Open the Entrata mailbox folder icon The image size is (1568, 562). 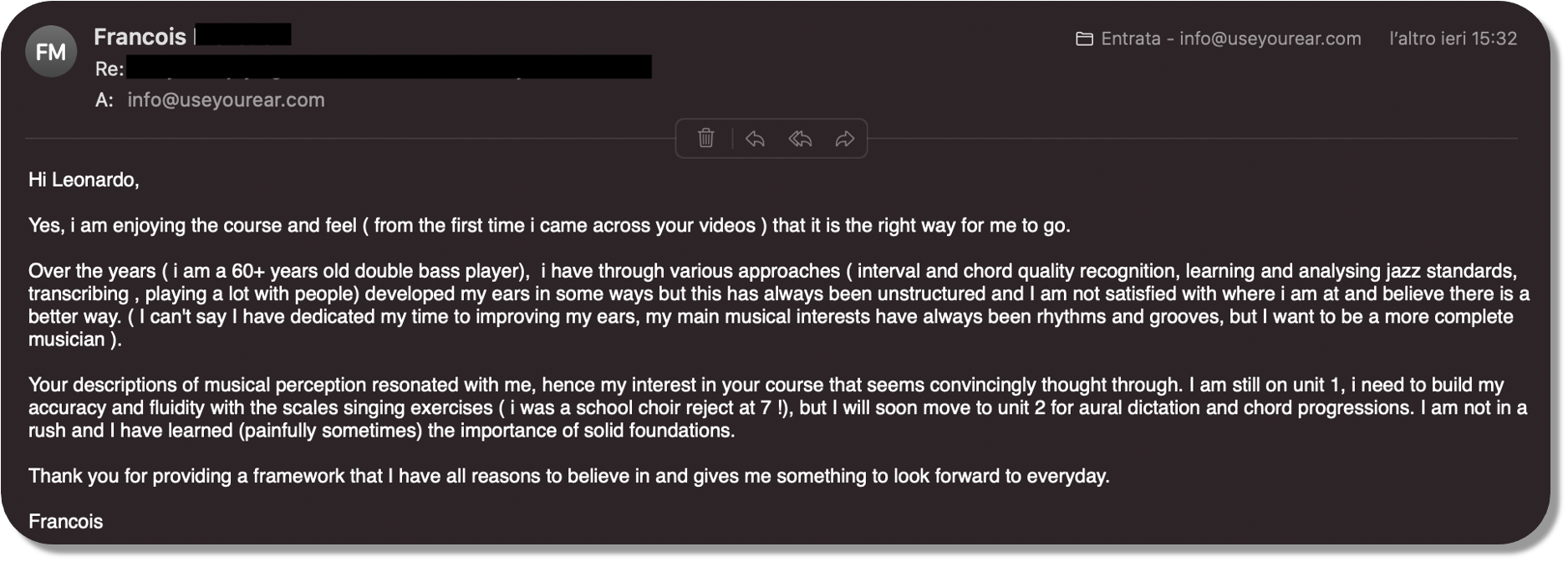(1084, 38)
